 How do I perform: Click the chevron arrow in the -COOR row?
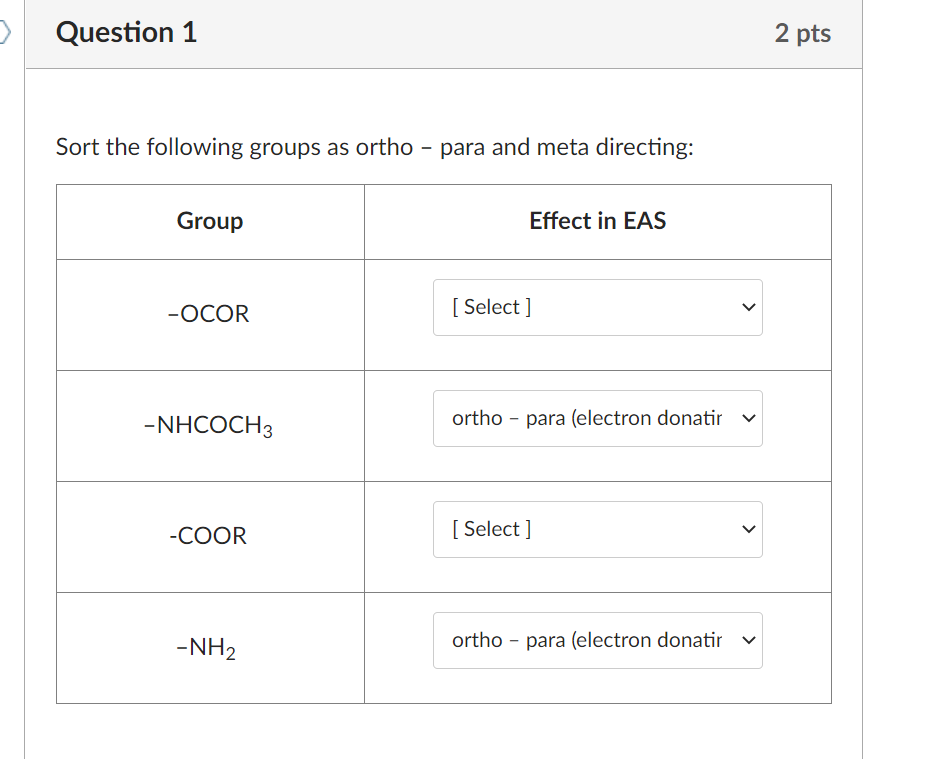(749, 529)
